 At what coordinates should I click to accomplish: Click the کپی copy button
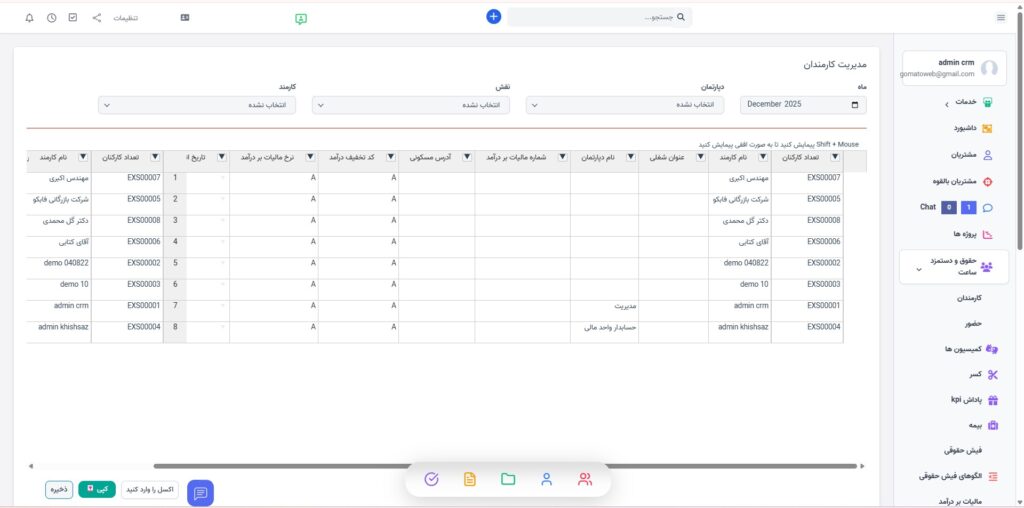click(x=97, y=490)
